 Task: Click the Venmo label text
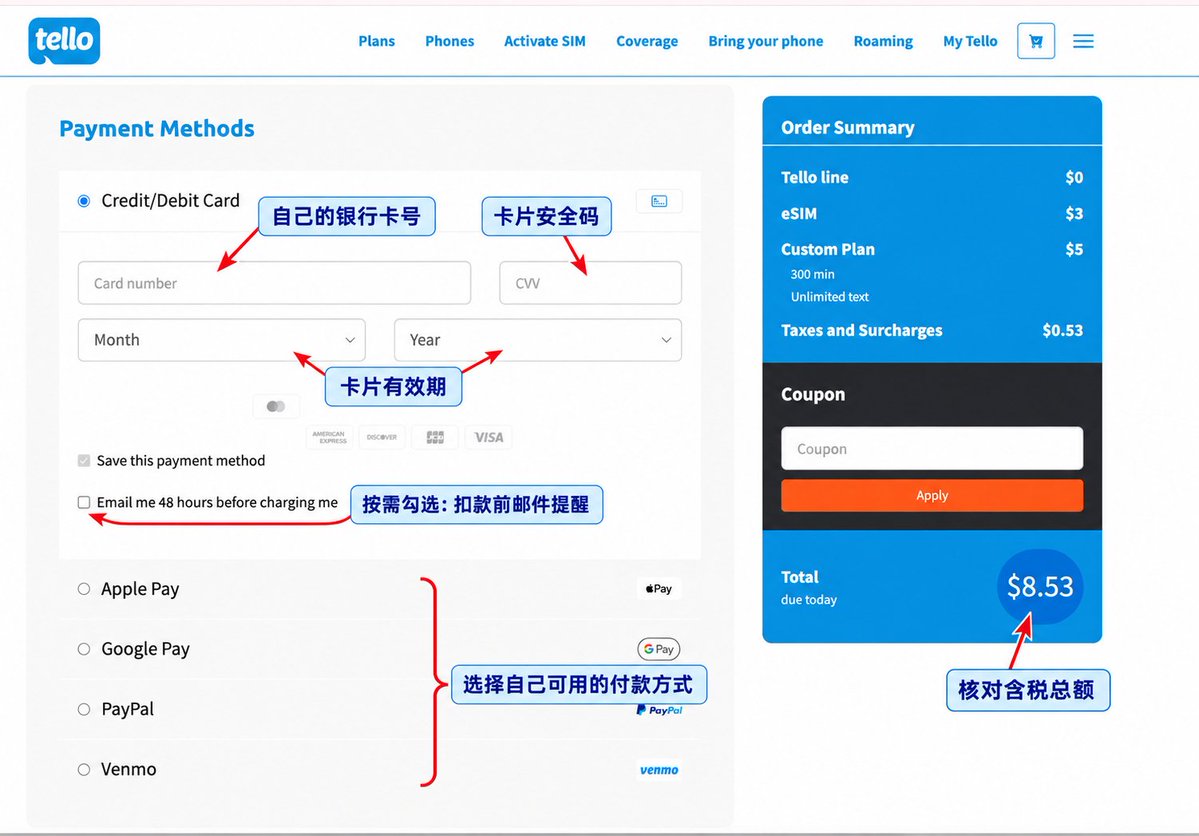[x=128, y=769]
